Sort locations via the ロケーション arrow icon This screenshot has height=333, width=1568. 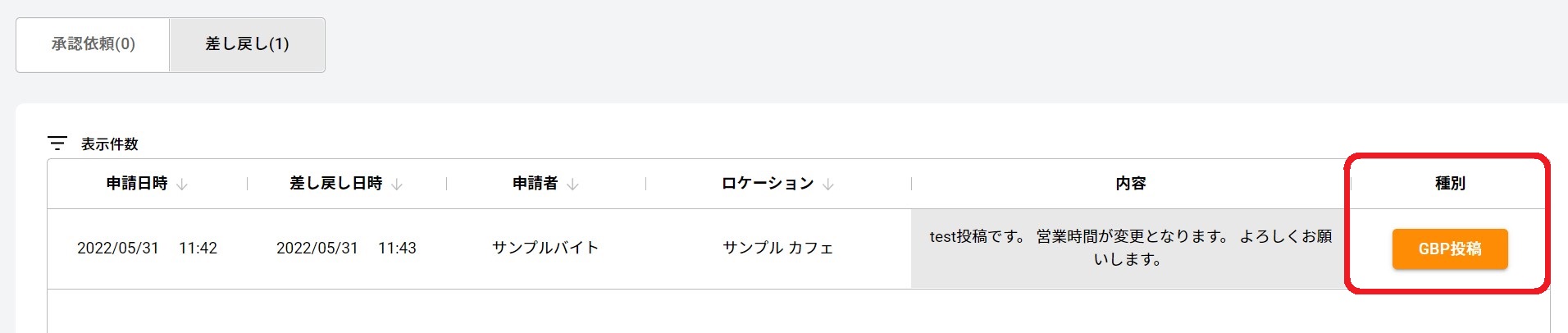828,185
